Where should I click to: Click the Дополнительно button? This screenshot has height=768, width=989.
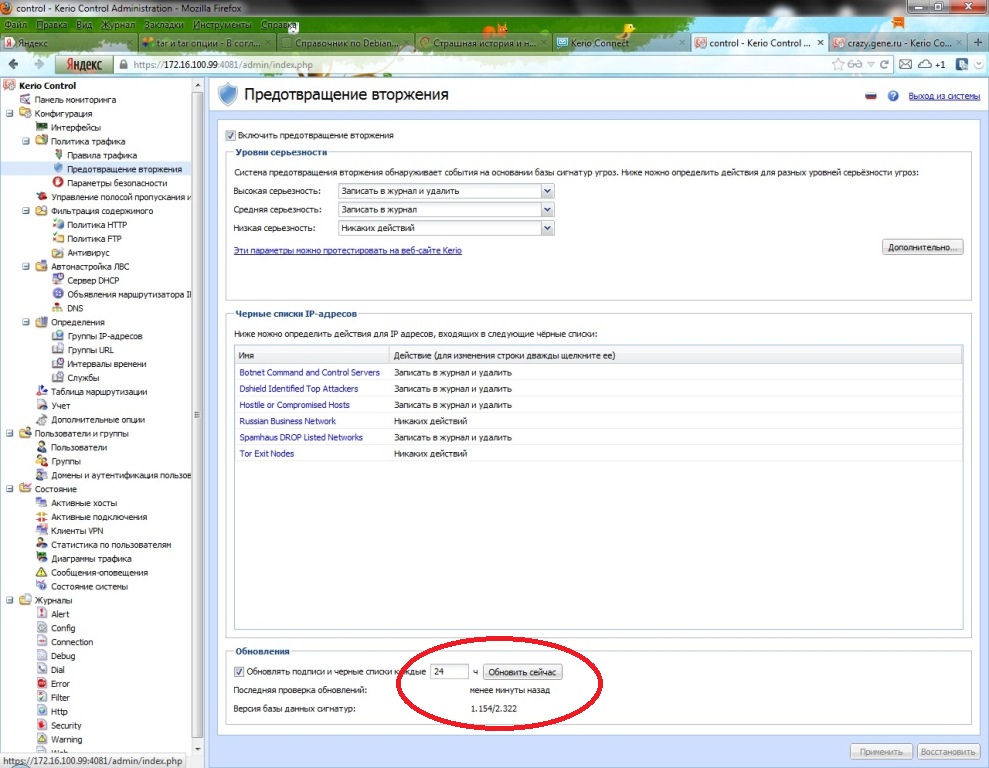click(x=922, y=247)
